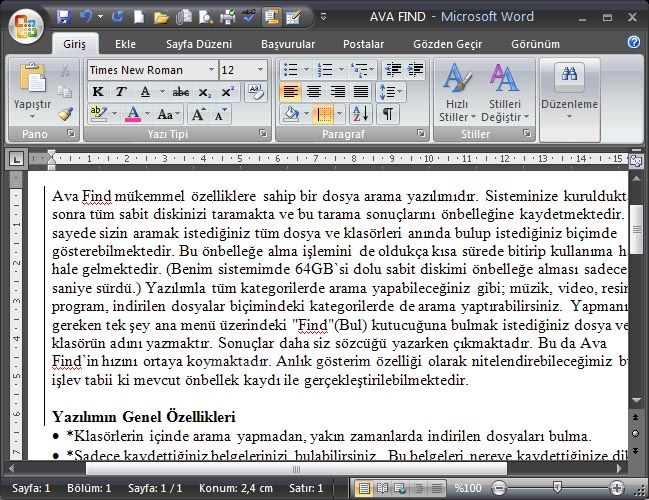This screenshot has height=500, width=649.
Task: Apply numbered list
Action: pyautogui.click(x=325, y=70)
